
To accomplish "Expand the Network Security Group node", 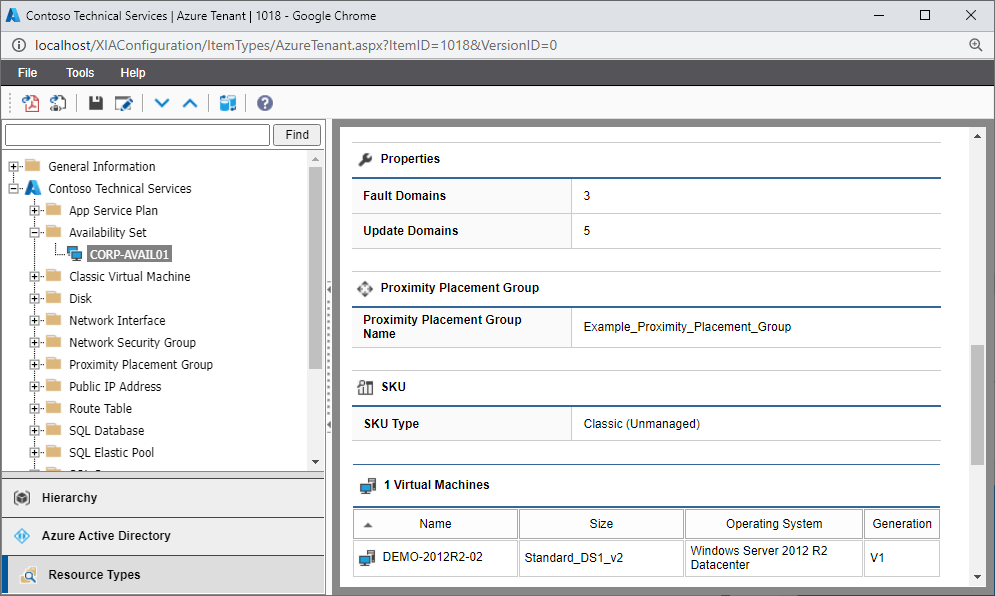I will tap(34, 342).
